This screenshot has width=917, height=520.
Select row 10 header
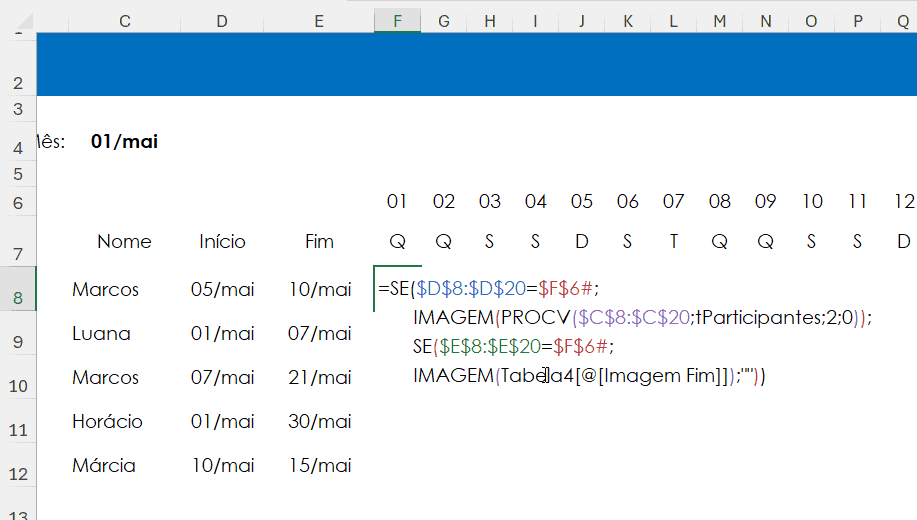18,377
